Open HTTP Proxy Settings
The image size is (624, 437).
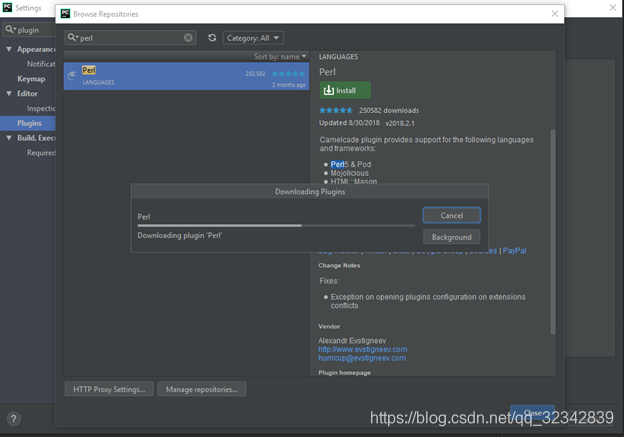coord(109,389)
